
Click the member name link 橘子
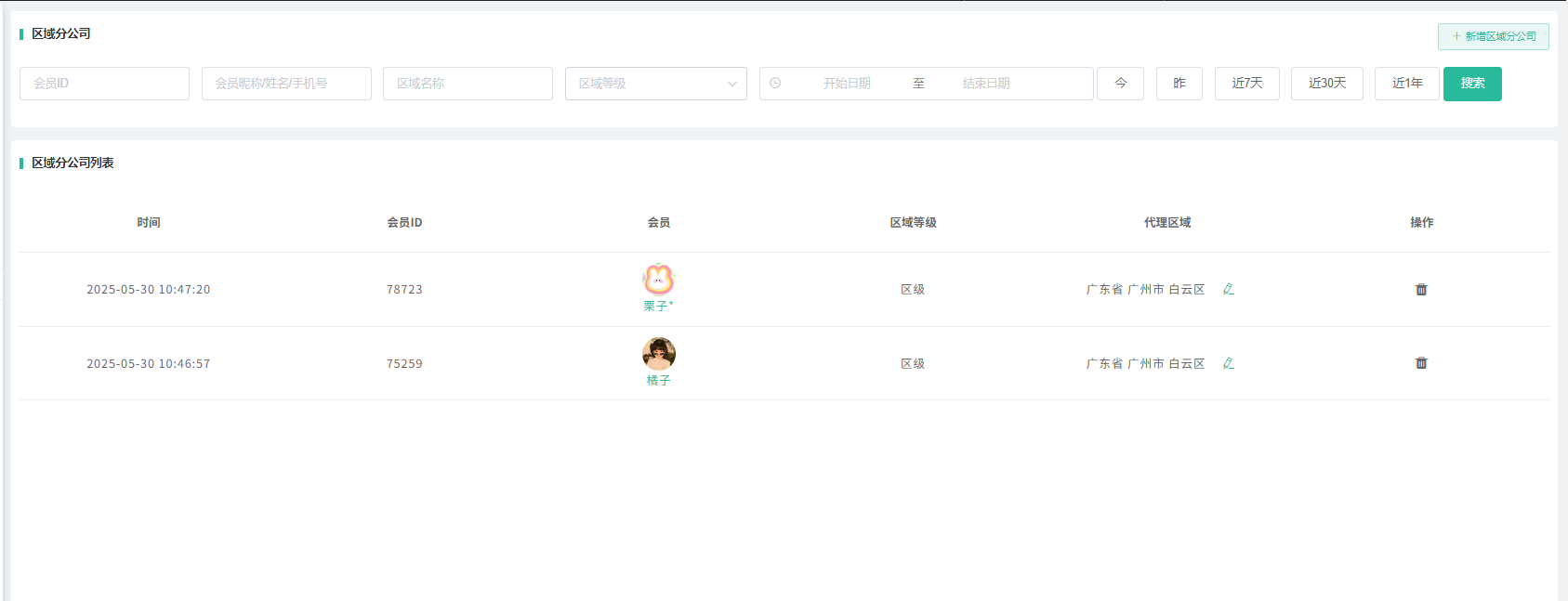point(658,381)
